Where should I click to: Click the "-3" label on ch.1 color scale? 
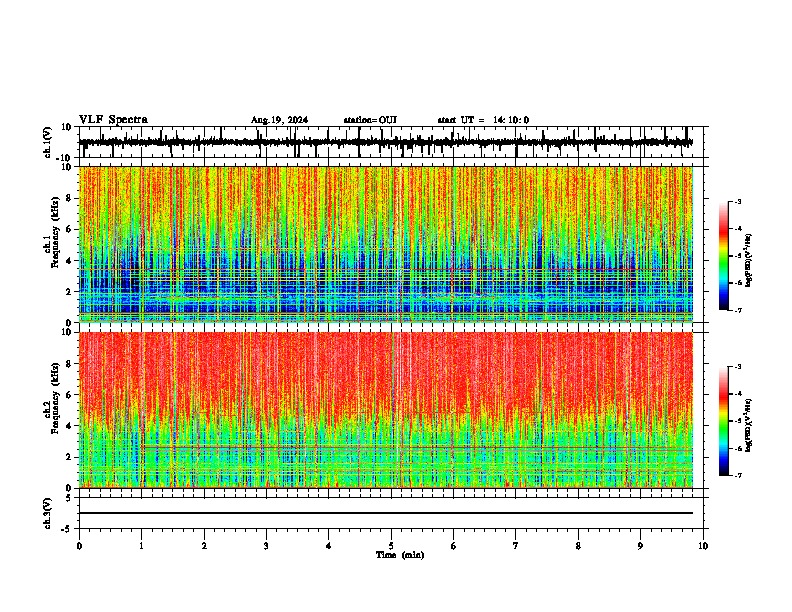(x=737, y=202)
